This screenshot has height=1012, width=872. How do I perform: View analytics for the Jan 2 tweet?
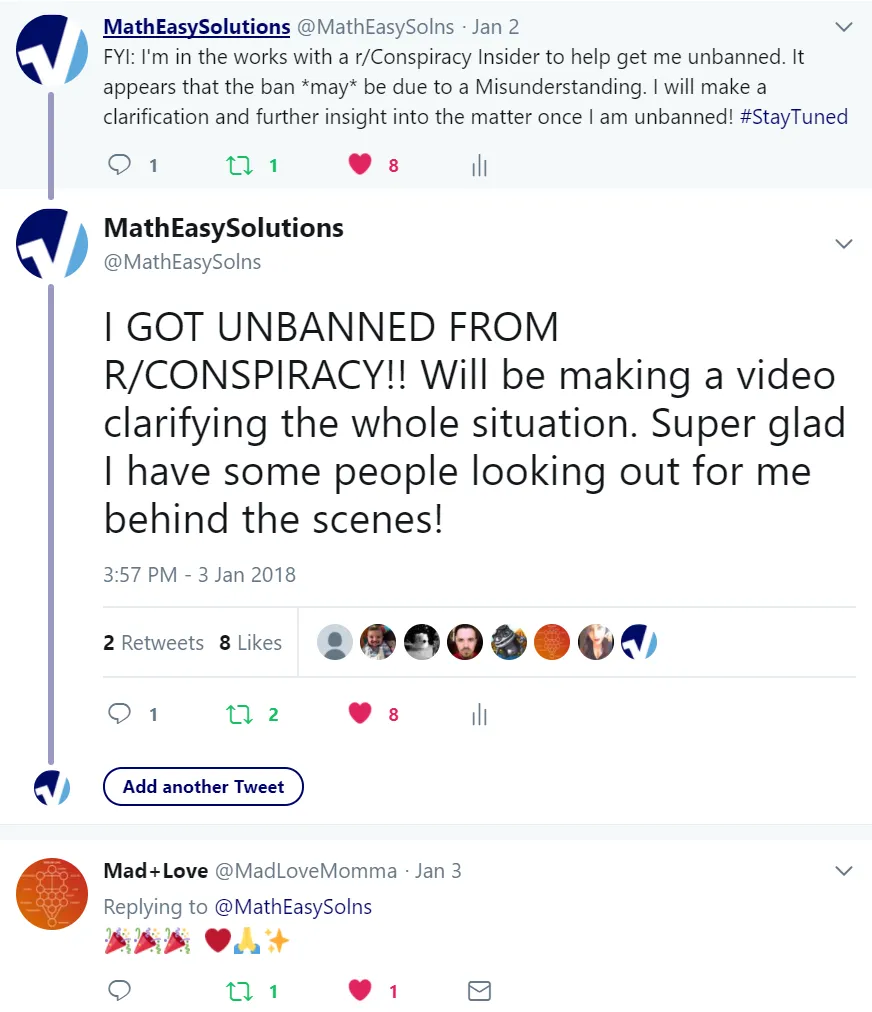click(479, 166)
